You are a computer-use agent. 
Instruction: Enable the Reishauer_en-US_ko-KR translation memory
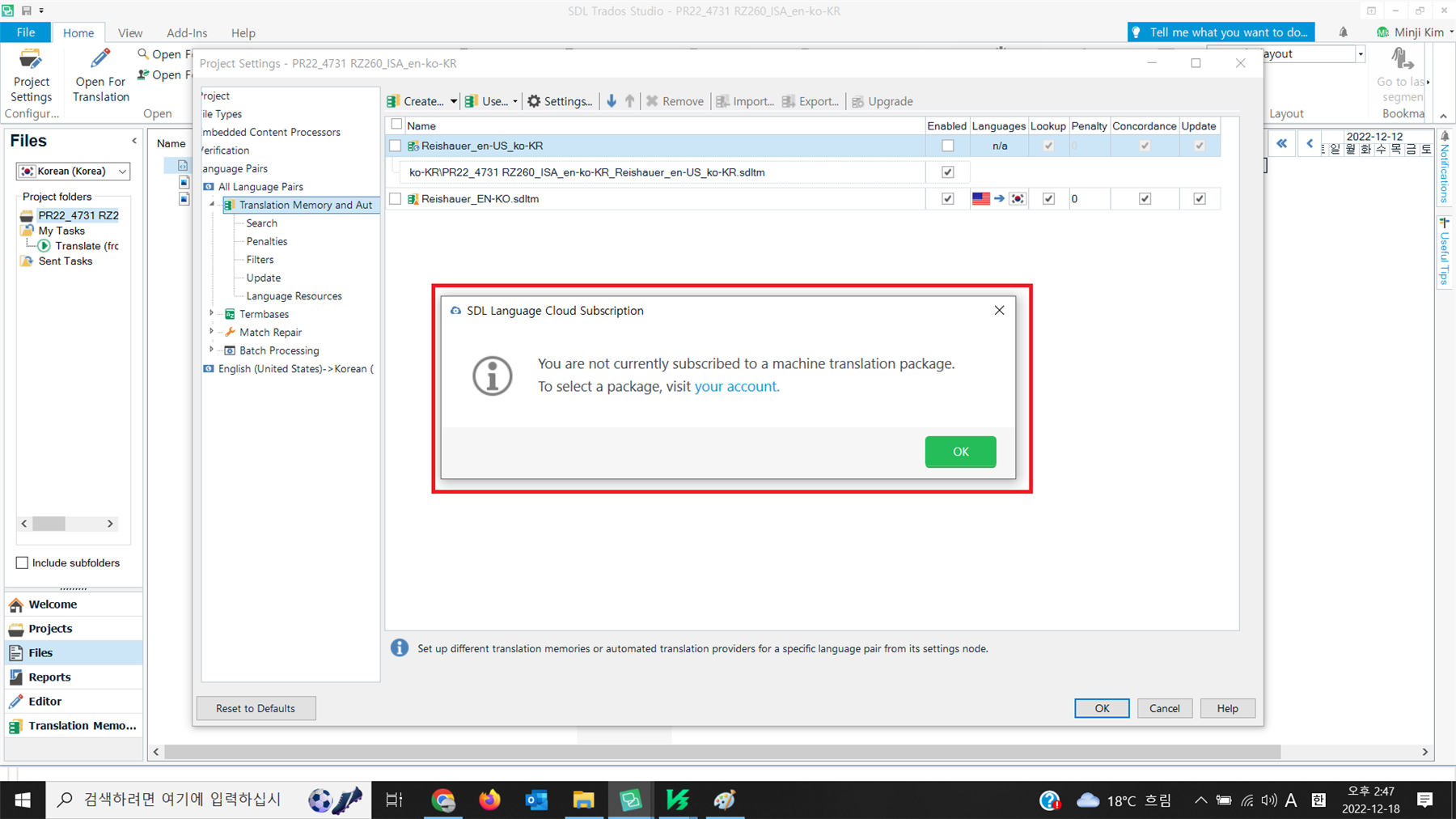click(946, 146)
